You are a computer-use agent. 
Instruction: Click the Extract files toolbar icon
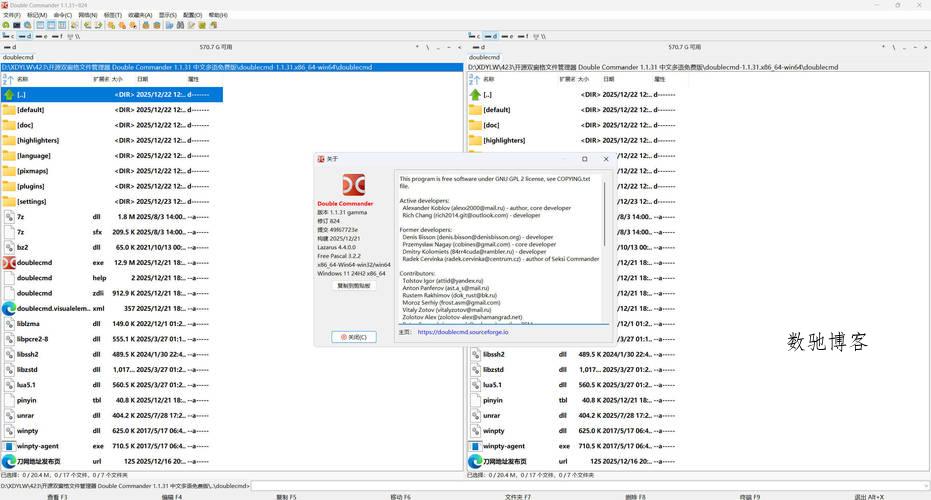coord(157,25)
